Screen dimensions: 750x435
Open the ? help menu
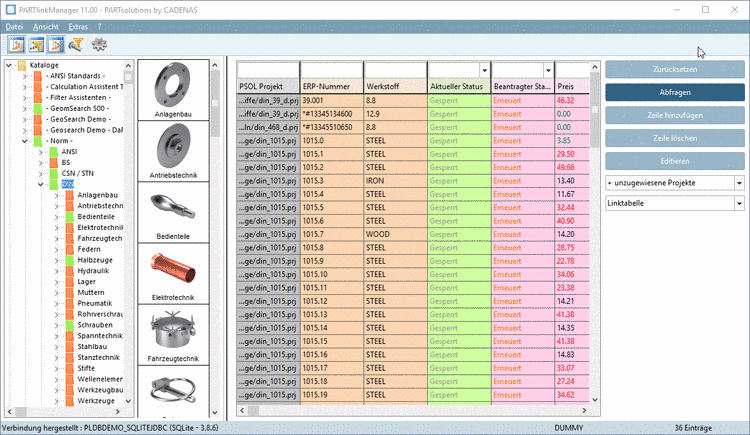click(x=99, y=27)
